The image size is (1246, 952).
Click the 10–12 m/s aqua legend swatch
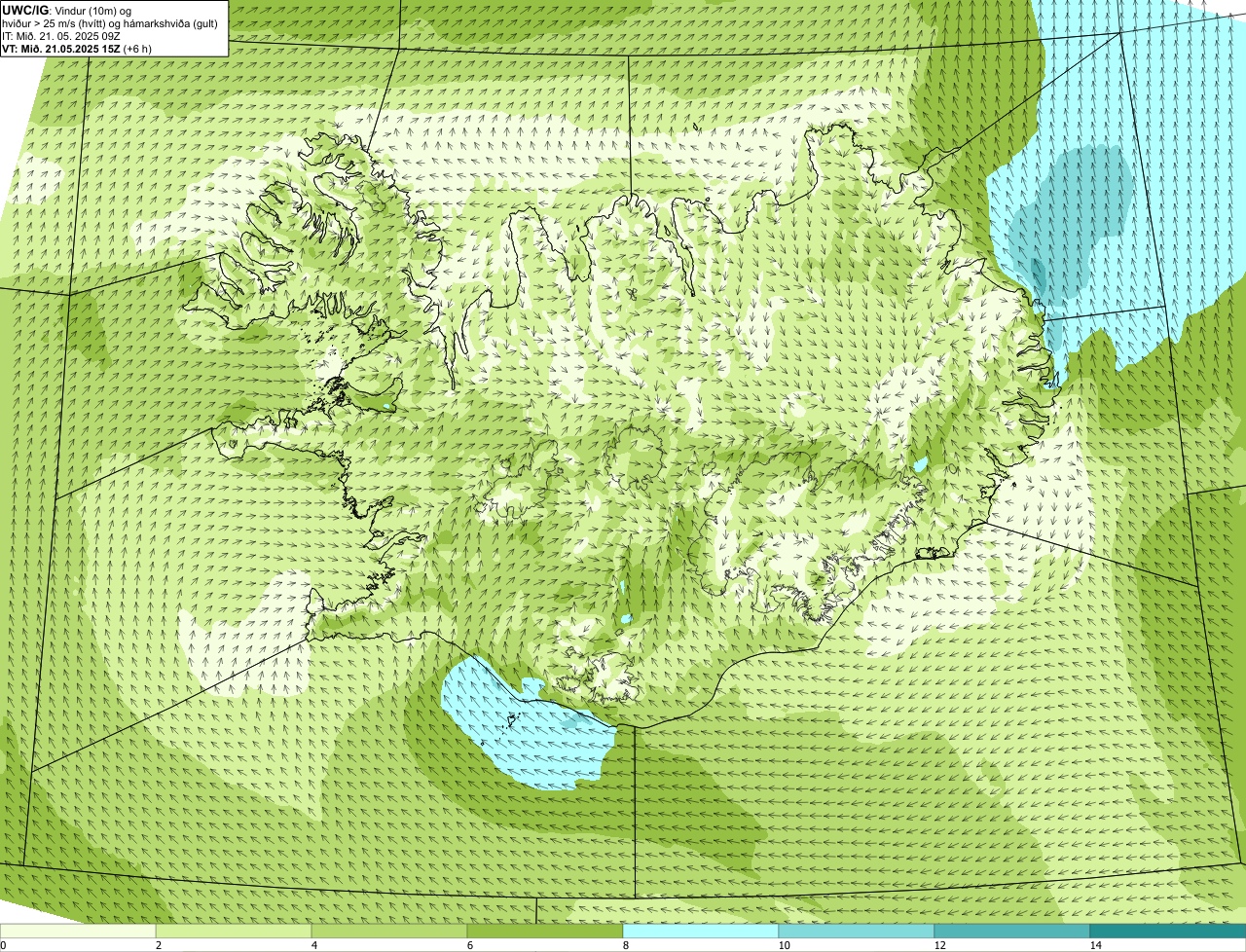tap(857, 931)
